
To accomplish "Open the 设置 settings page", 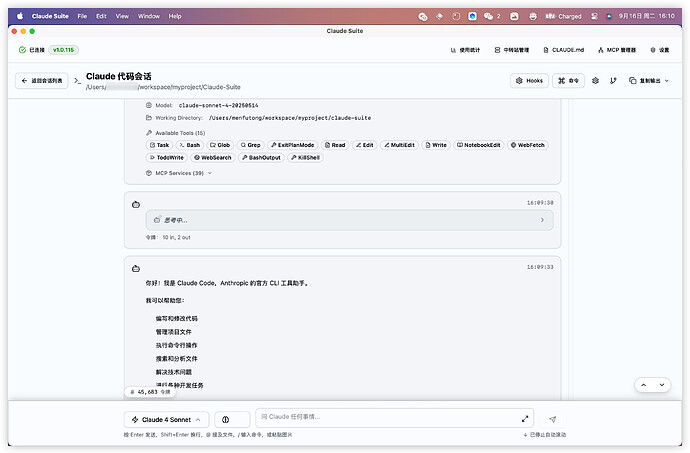I will point(660,50).
